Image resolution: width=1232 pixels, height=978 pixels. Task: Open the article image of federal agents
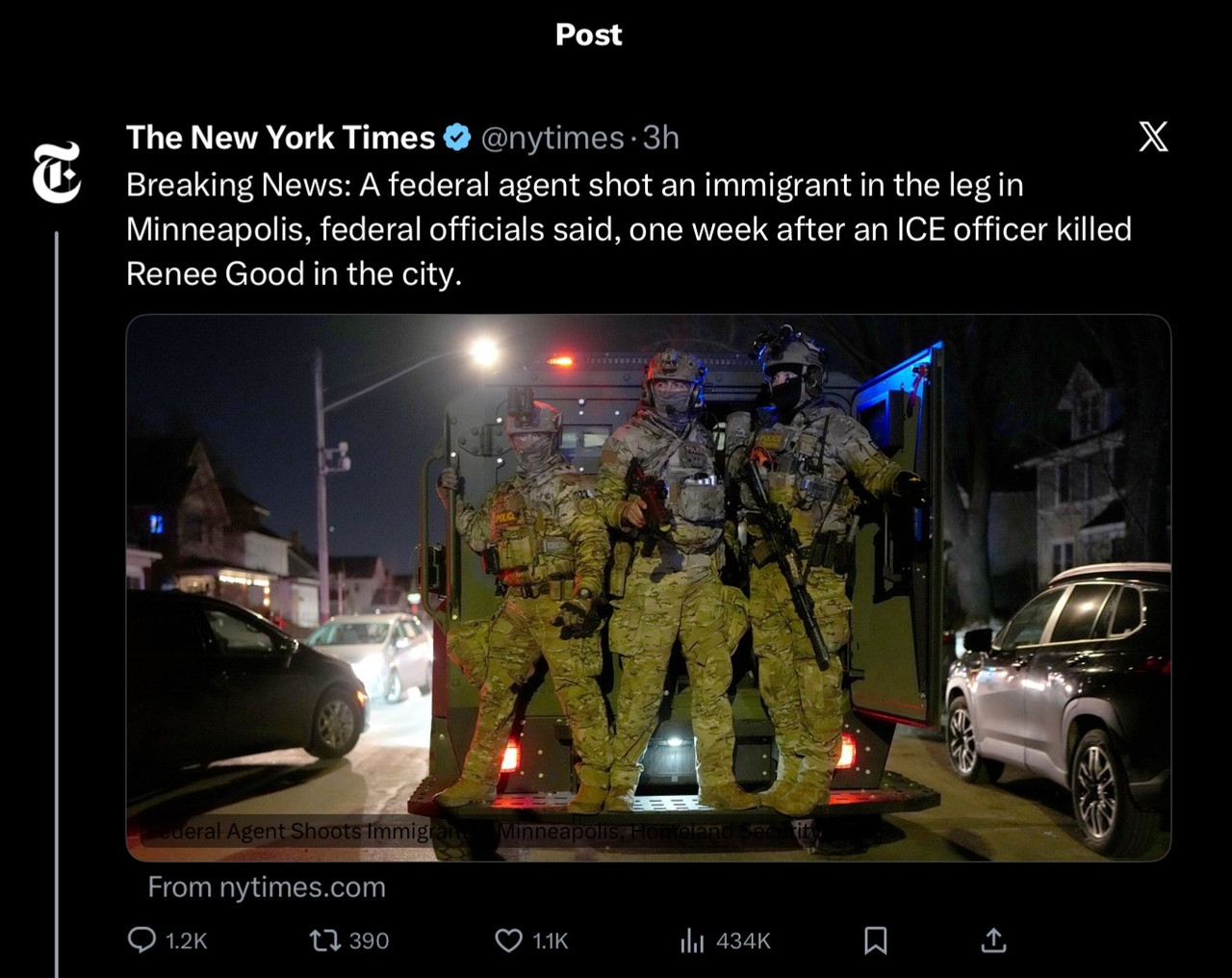coord(648,587)
